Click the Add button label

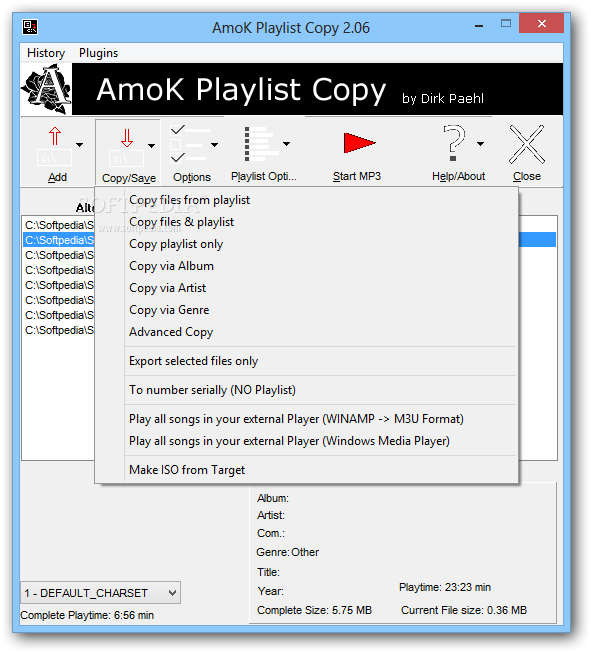click(x=57, y=177)
